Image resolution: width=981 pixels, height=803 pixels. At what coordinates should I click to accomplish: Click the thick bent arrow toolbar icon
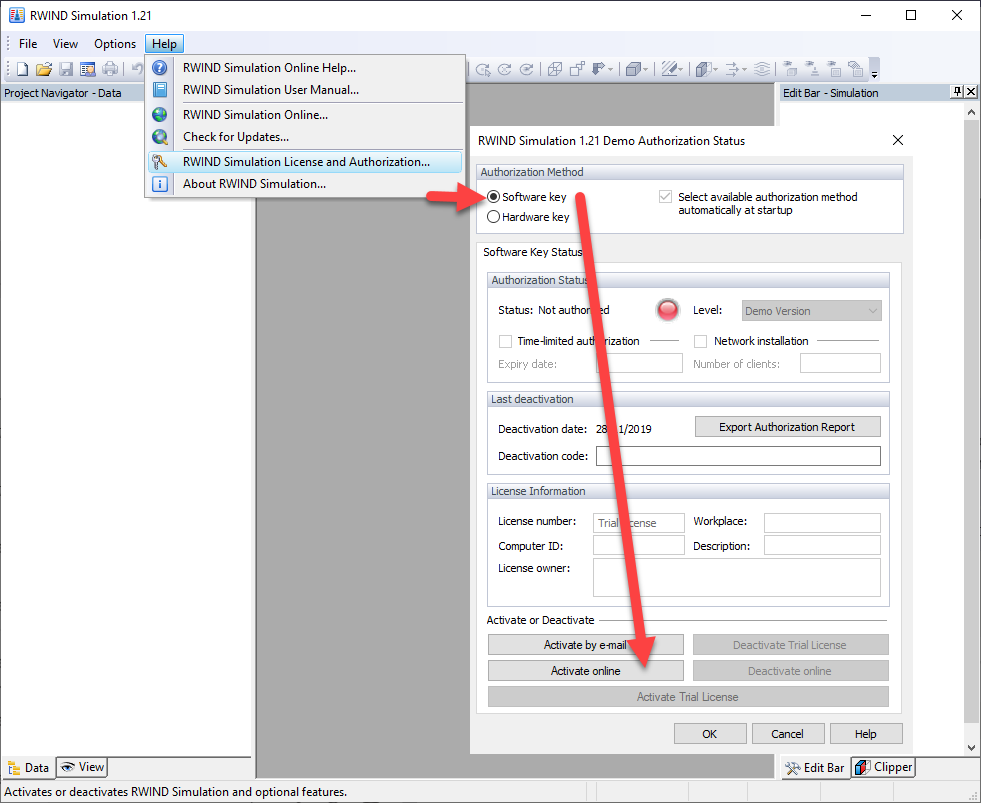pyautogui.click(x=598, y=69)
